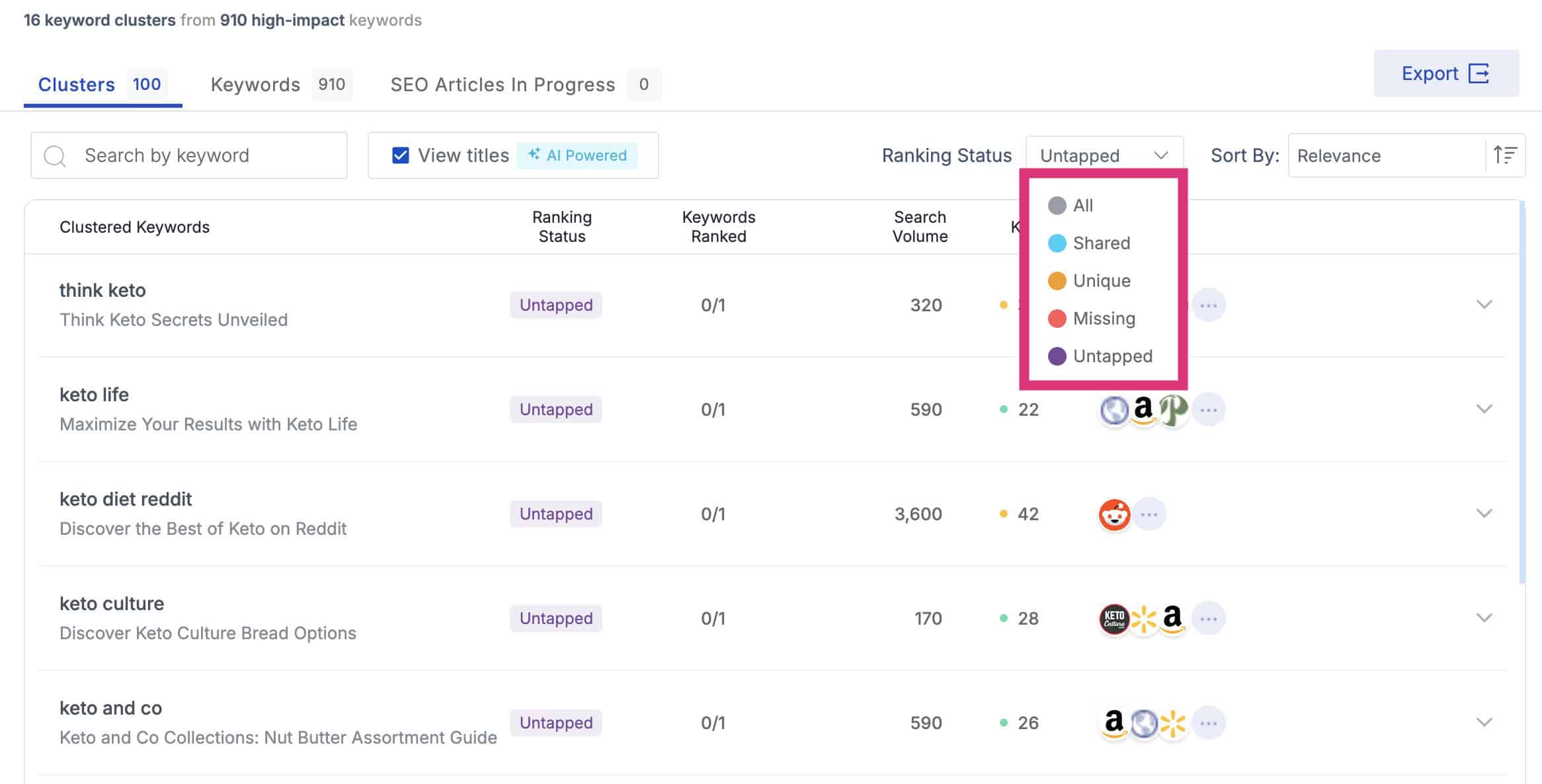
Task: Click the sort direction icon
Action: [1505, 155]
